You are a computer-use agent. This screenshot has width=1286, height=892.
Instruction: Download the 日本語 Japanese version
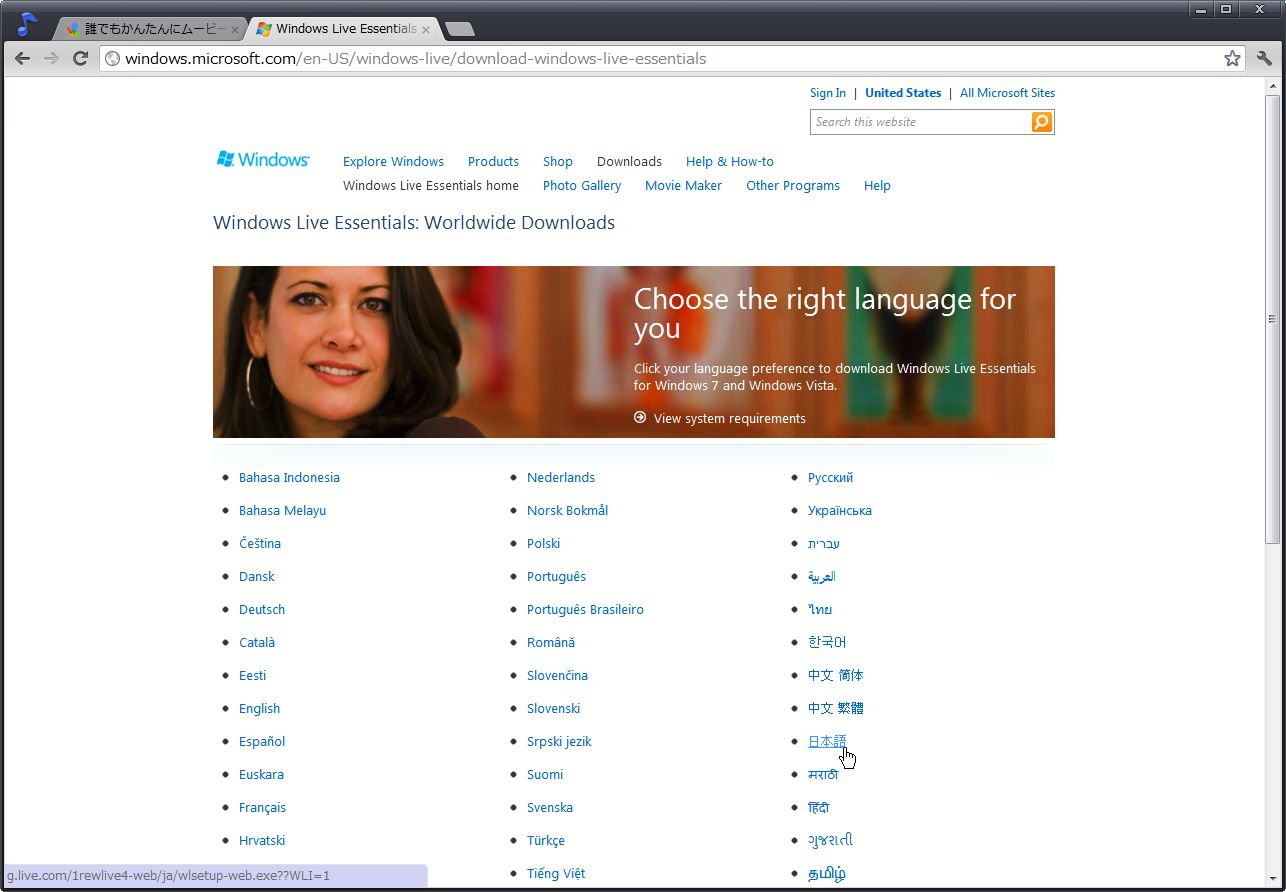tap(827, 741)
